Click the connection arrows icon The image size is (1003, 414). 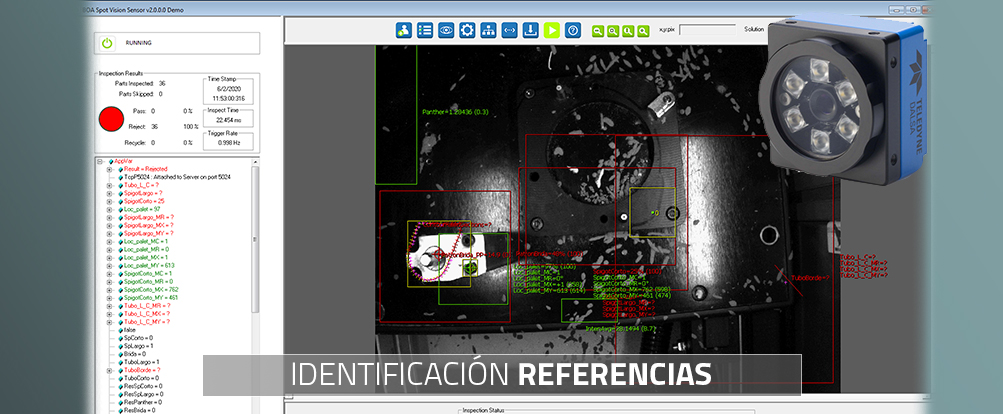pyautogui.click(x=509, y=30)
